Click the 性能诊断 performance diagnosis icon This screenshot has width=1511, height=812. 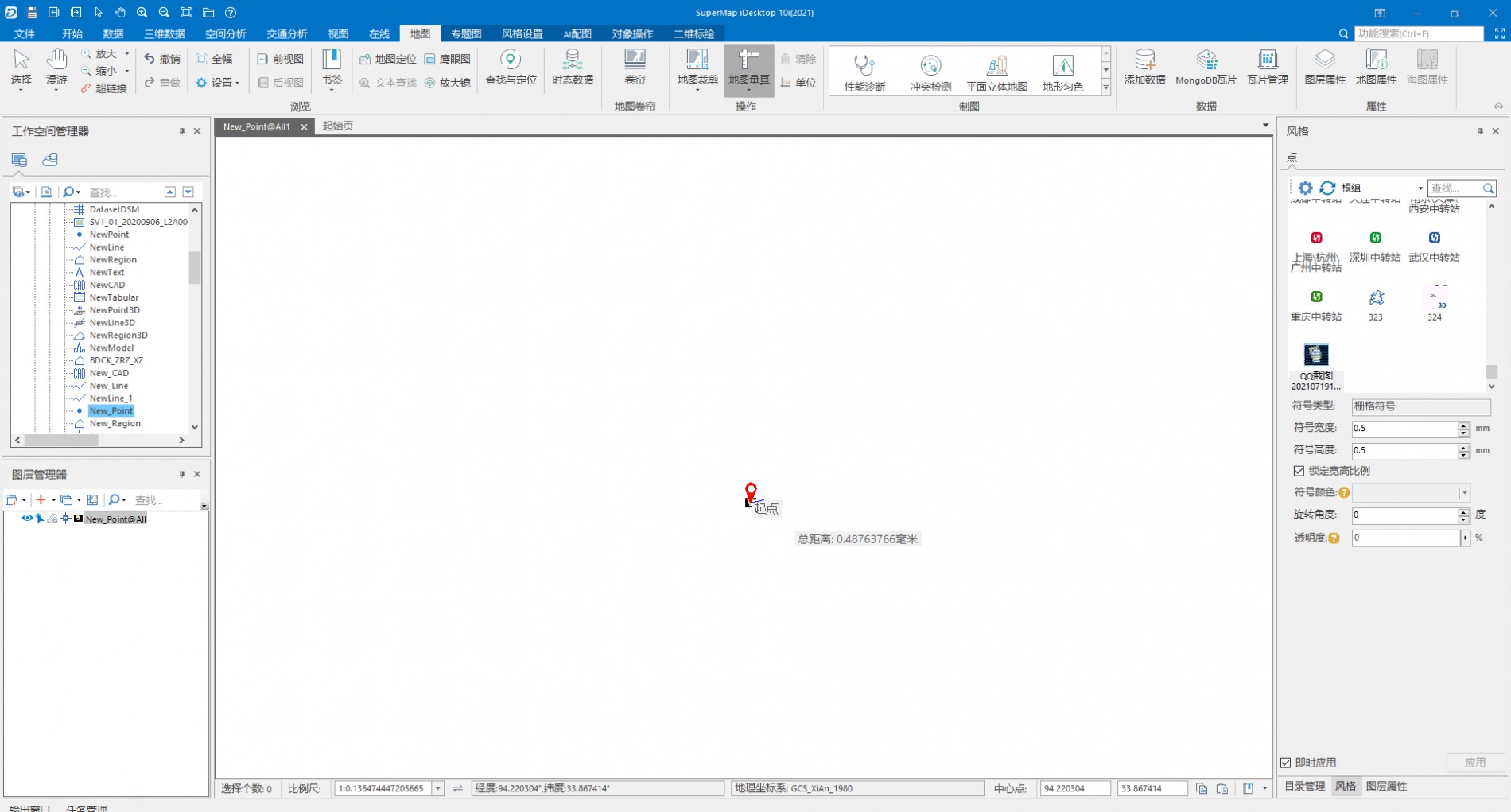click(864, 72)
